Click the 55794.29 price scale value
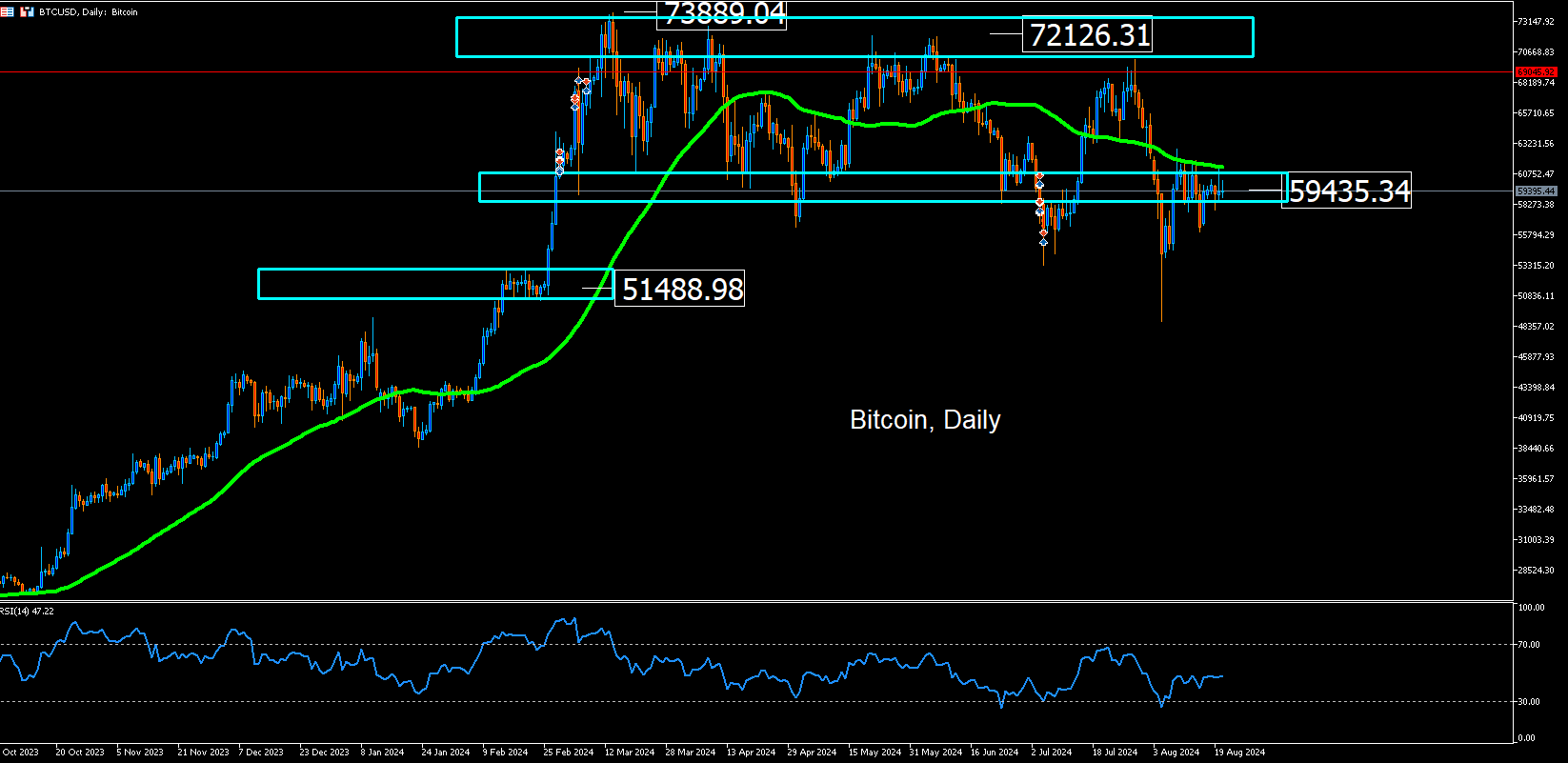Image resolution: width=1568 pixels, height=763 pixels. [x=1538, y=235]
